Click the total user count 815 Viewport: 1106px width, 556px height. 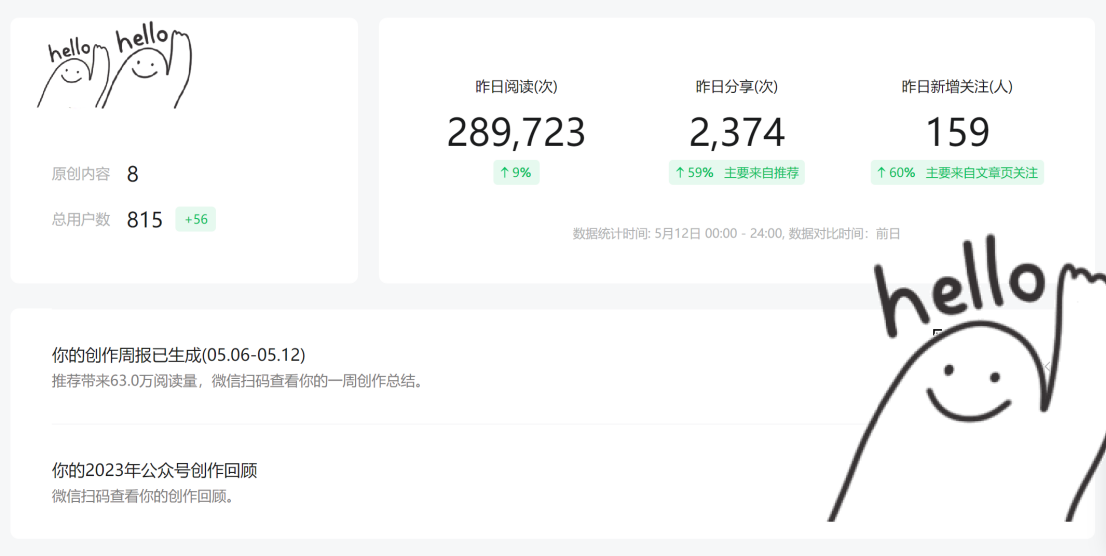pos(145,220)
